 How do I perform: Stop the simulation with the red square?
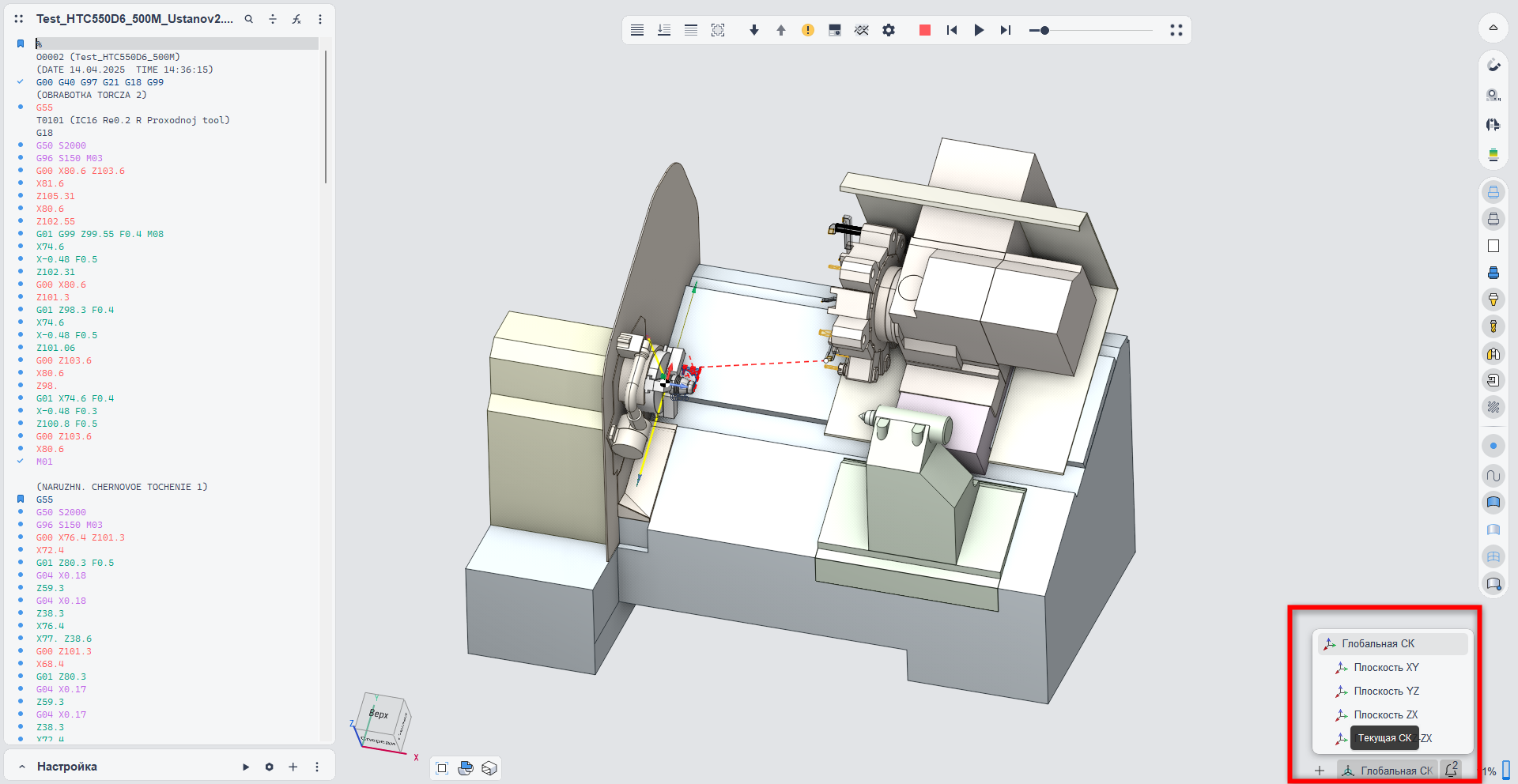pos(924,30)
